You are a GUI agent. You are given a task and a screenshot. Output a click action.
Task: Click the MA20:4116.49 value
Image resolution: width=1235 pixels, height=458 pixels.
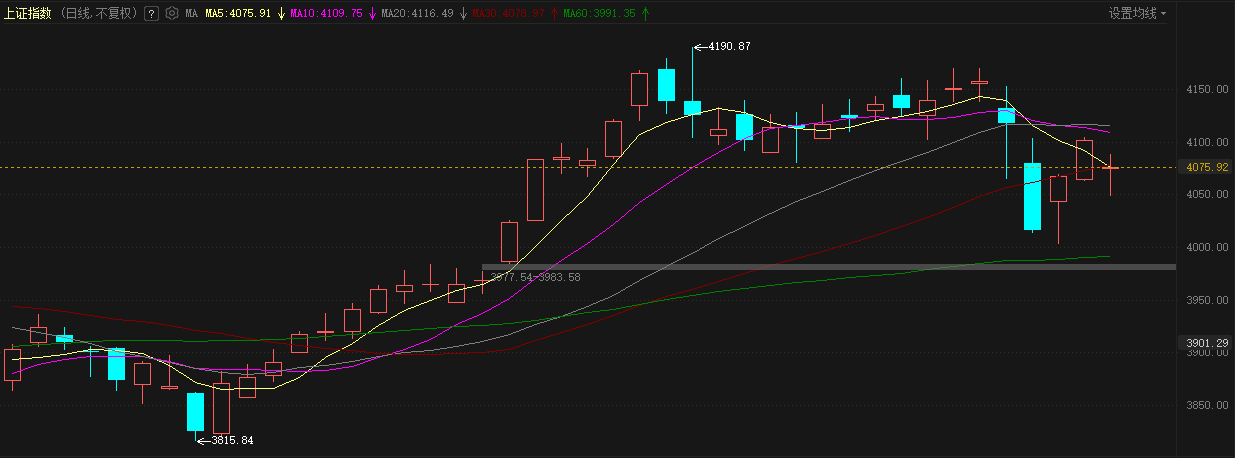click(x=417, y=14)
